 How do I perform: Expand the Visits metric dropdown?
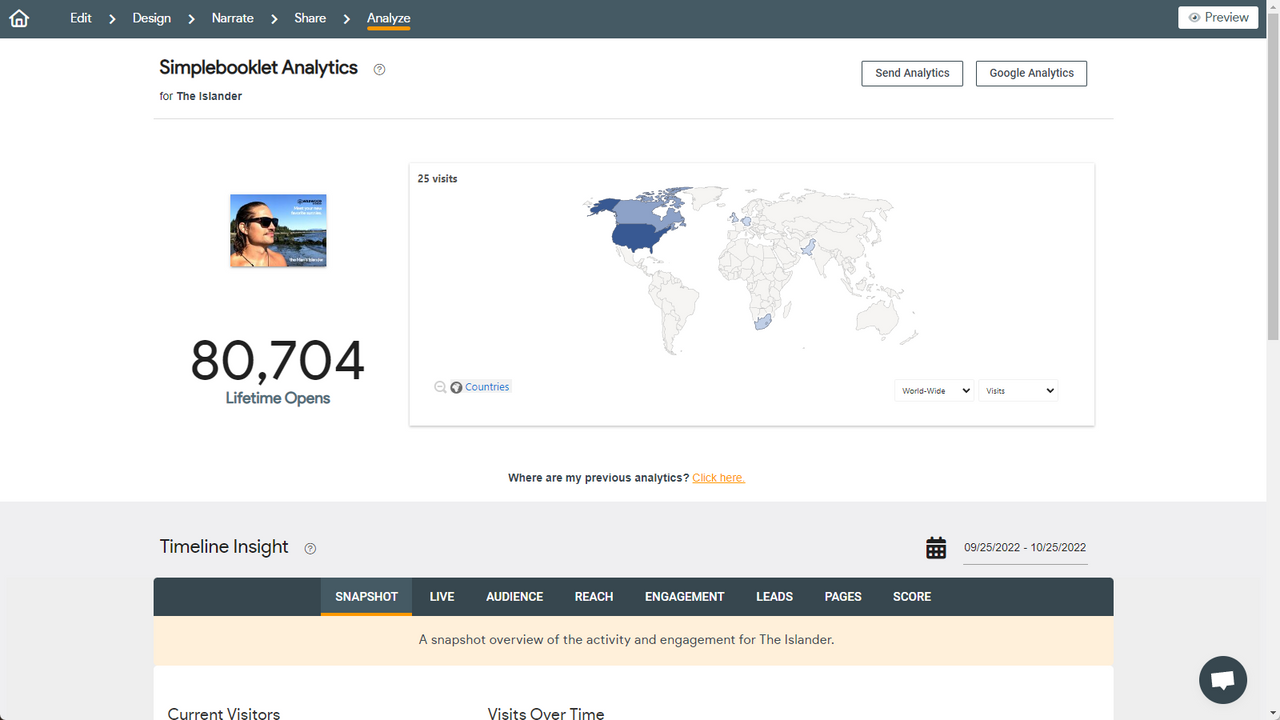1018,390
